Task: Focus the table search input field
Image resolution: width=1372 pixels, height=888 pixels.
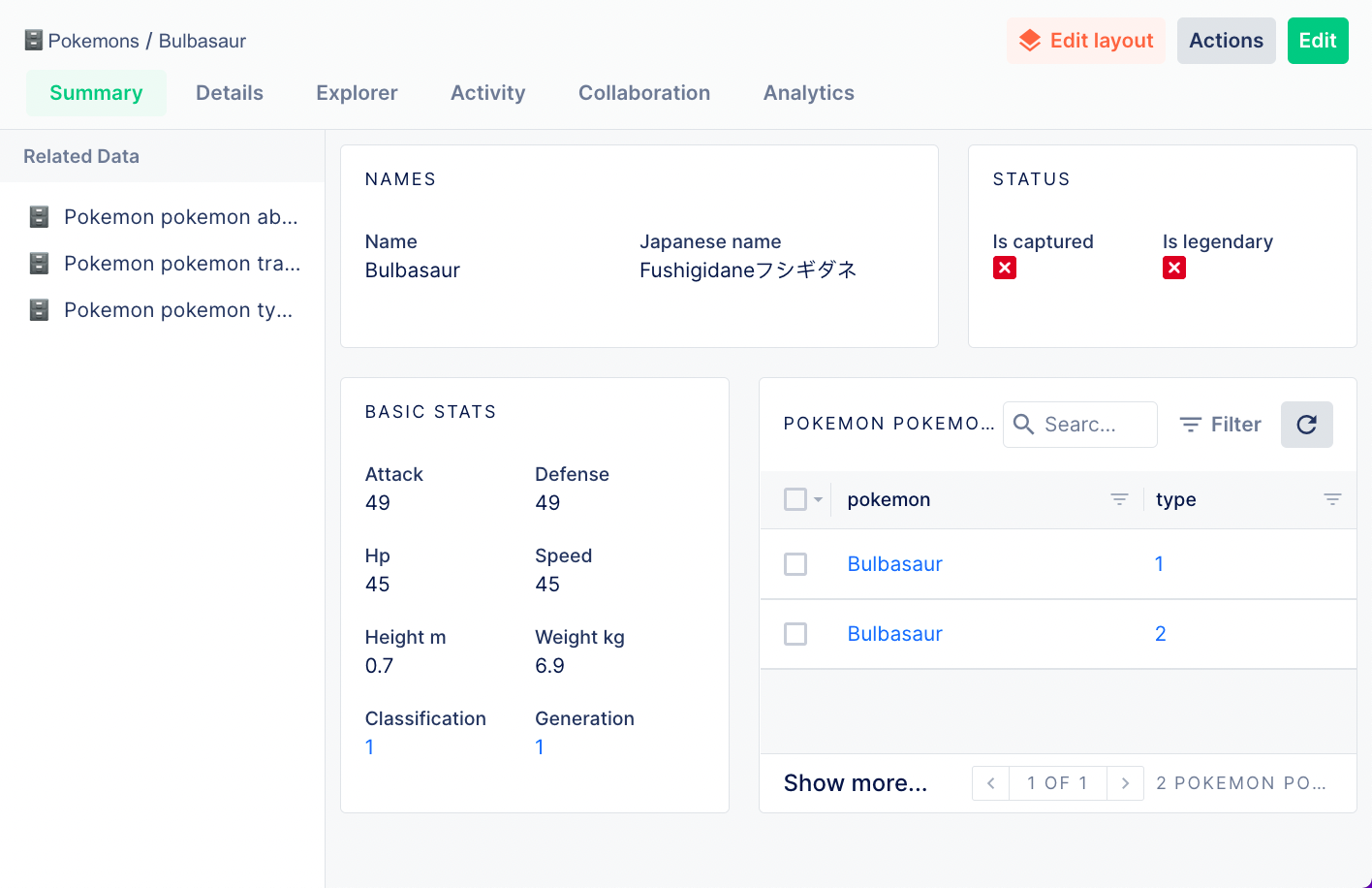Action: pos(1080,425)
